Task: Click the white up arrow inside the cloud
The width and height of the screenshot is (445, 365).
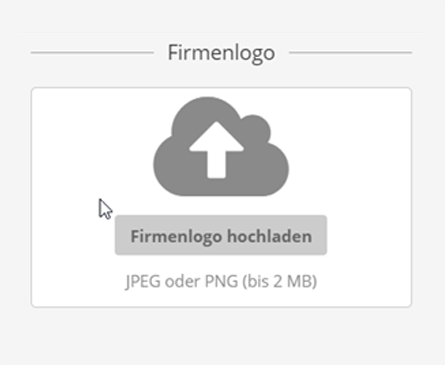Action: coord(217,150)
